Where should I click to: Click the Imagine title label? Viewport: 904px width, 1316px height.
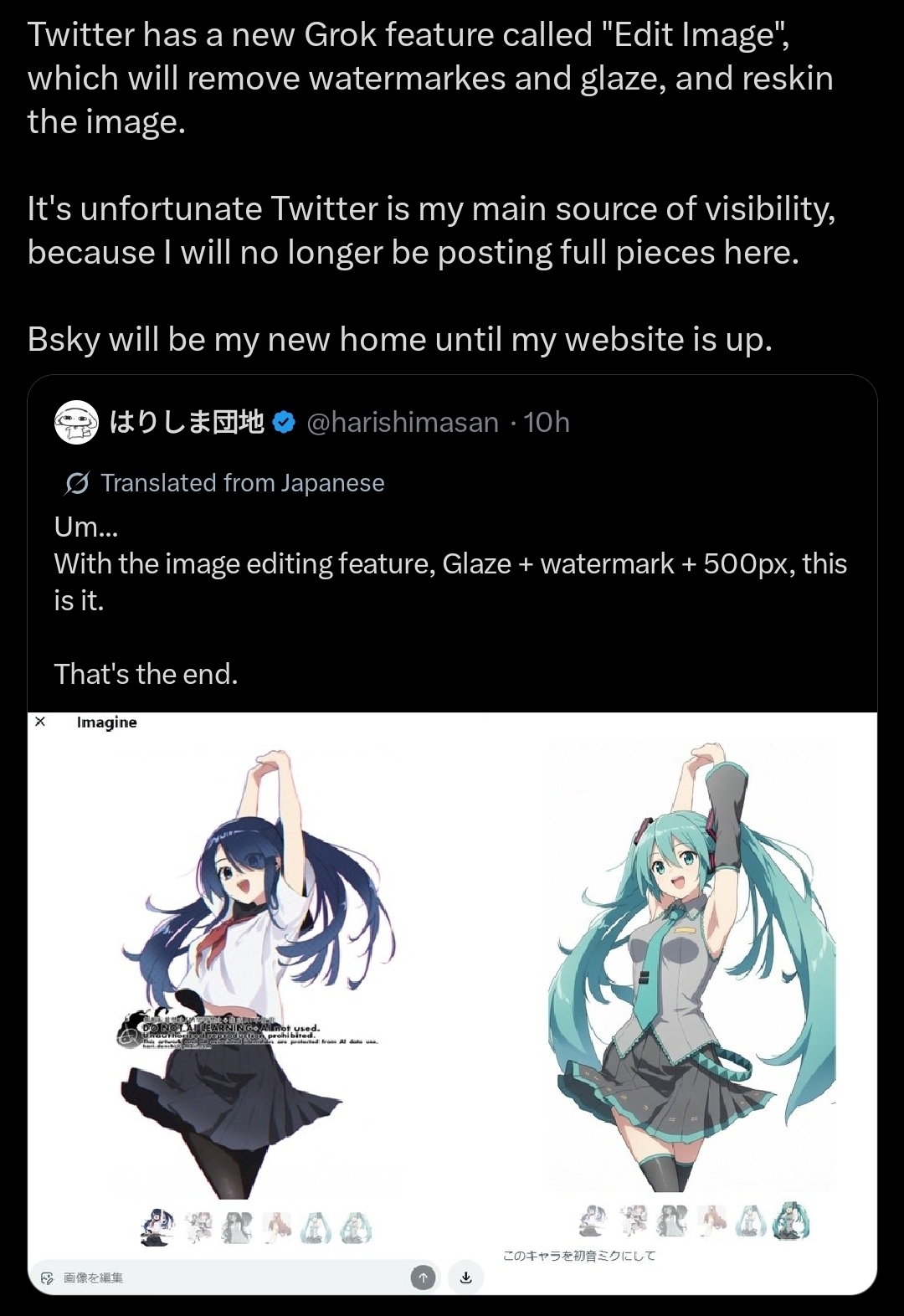pyautogui.click(x=107, y=722)
